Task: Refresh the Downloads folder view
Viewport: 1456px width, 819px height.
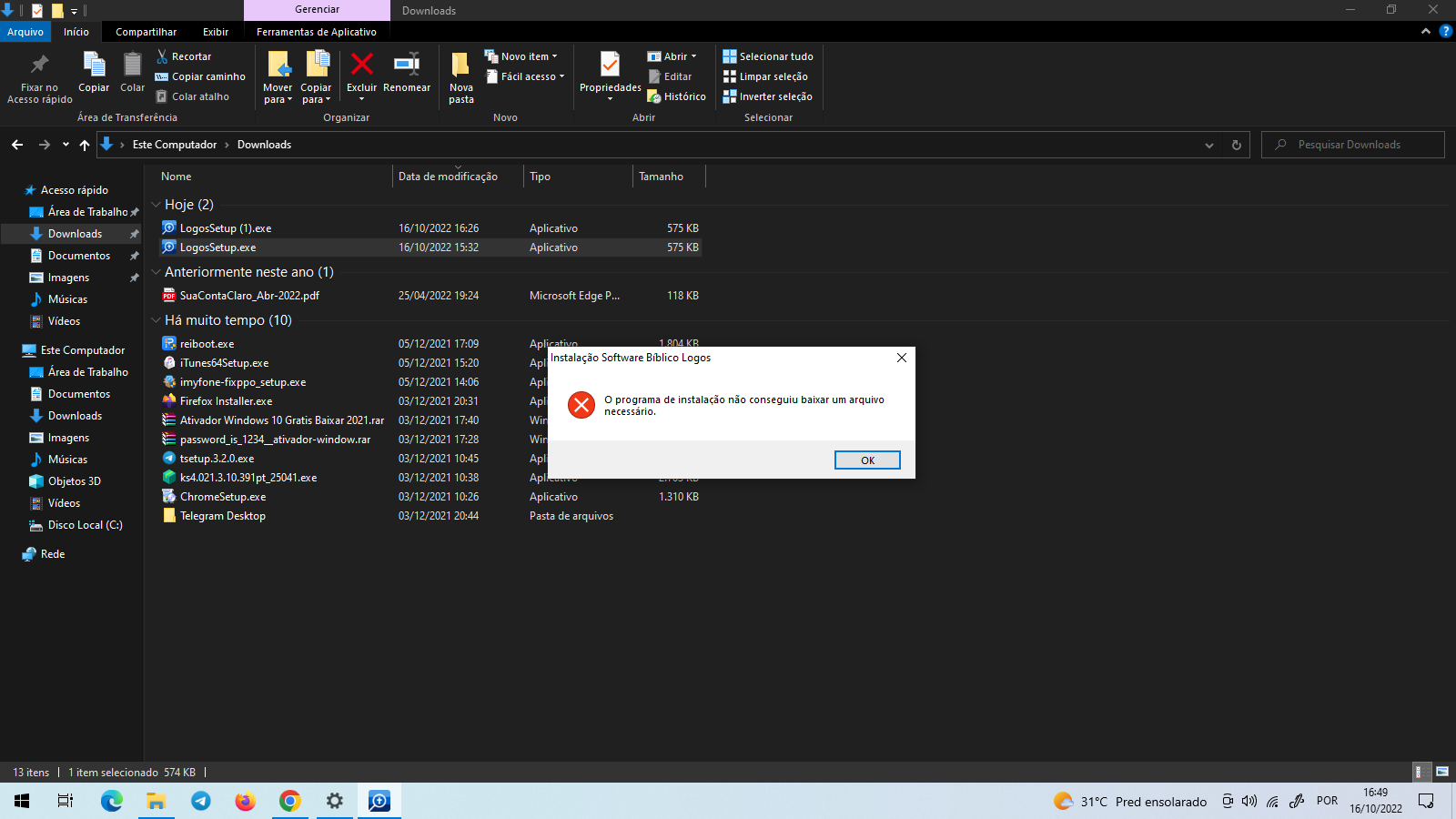Action: [1237, 145]
